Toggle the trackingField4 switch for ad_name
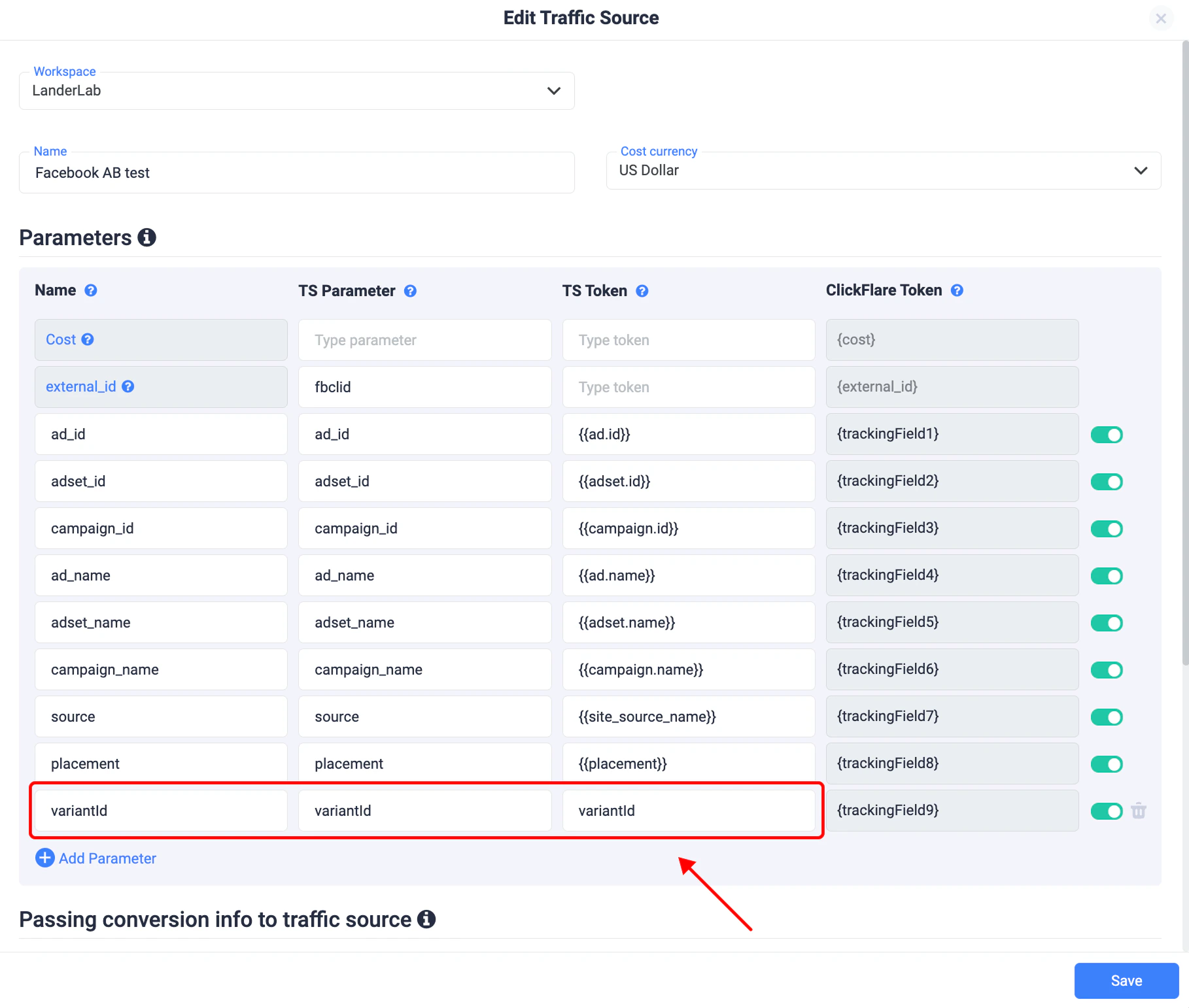The width and height of the screenshot is (1189, 1008). coord(1107,576)
